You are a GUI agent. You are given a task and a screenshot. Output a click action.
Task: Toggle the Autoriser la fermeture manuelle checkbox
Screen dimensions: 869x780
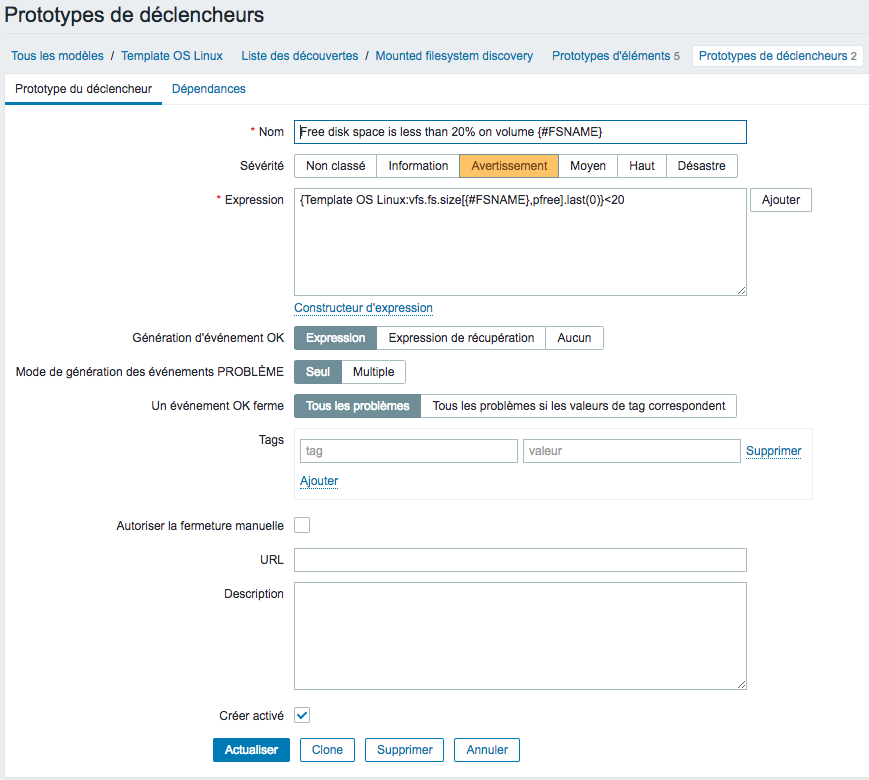pos(302,525)
